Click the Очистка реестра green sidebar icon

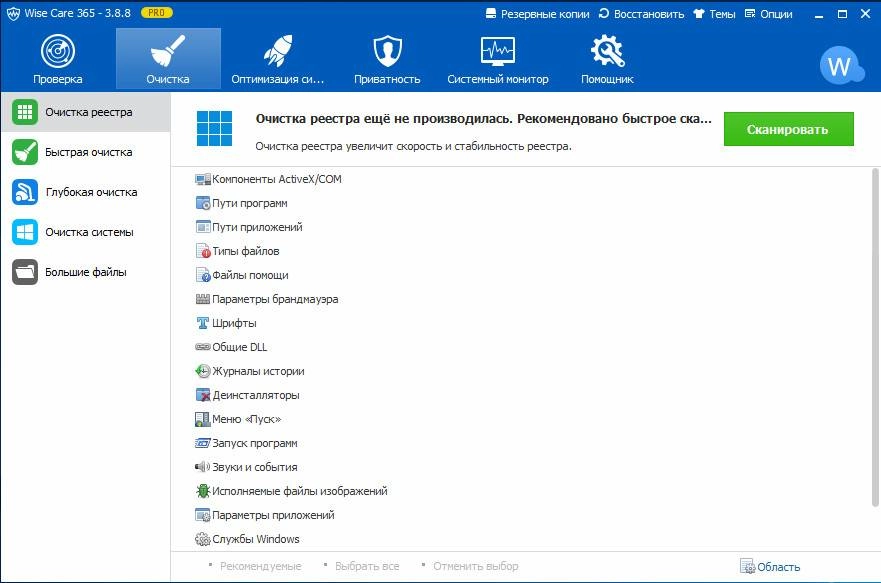point(25,112)
